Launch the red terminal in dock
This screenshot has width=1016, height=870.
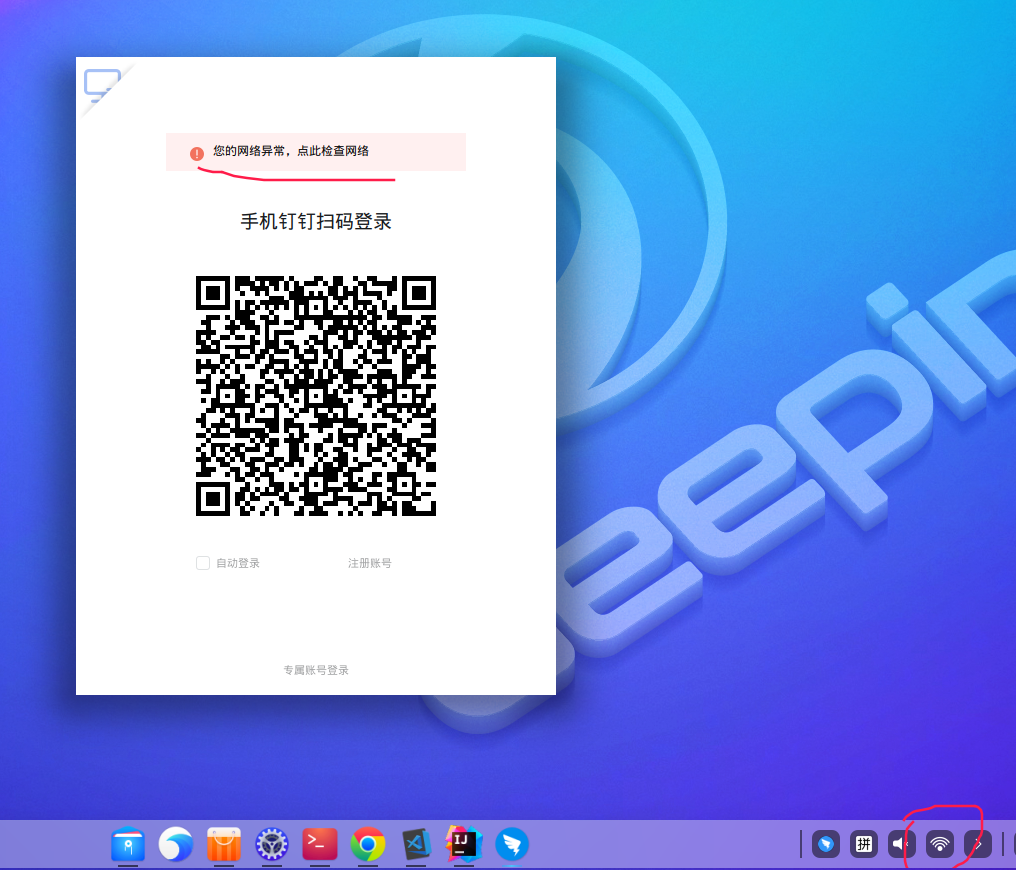[x=319, y=844]
